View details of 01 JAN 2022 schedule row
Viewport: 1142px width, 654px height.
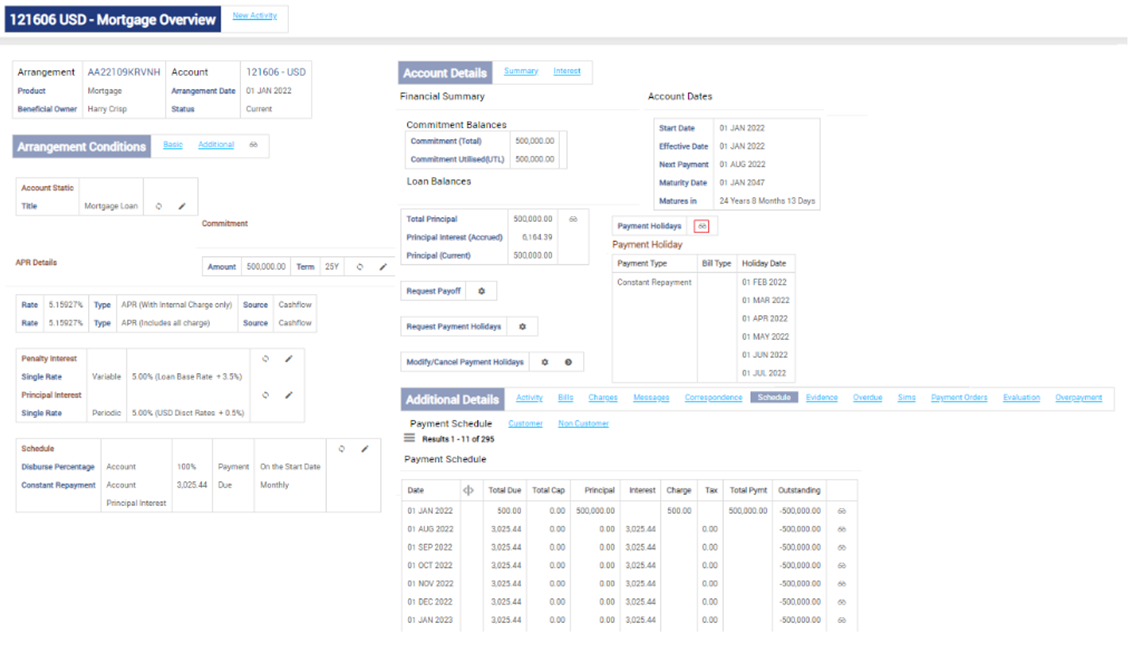[842, 511]
